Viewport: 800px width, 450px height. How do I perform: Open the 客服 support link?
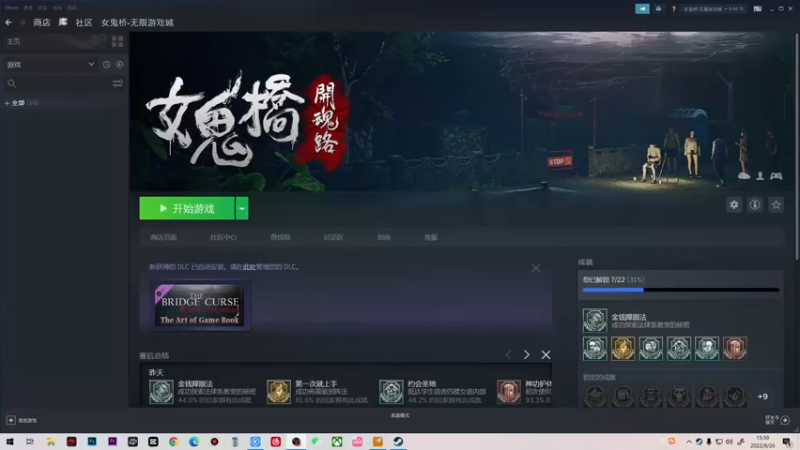coord(431,237)
